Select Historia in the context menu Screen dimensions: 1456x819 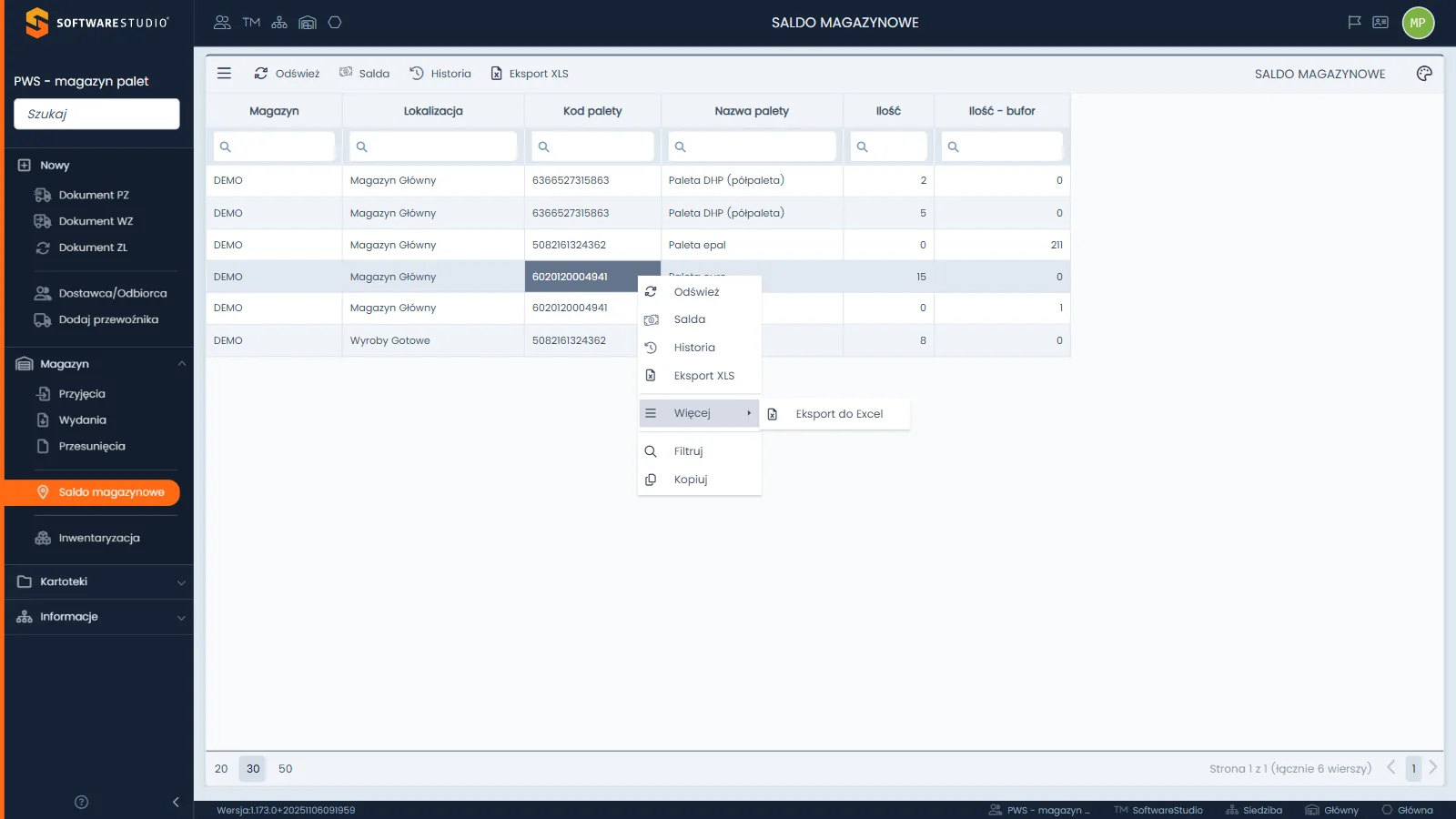(699, 348)
